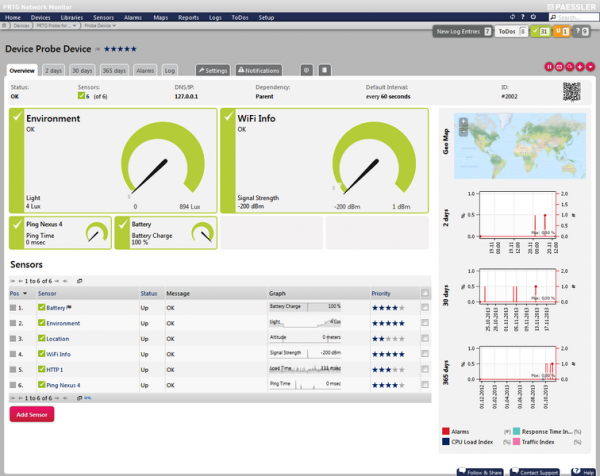
Task: Click first page arrow above sensor table
Action: 13,281
